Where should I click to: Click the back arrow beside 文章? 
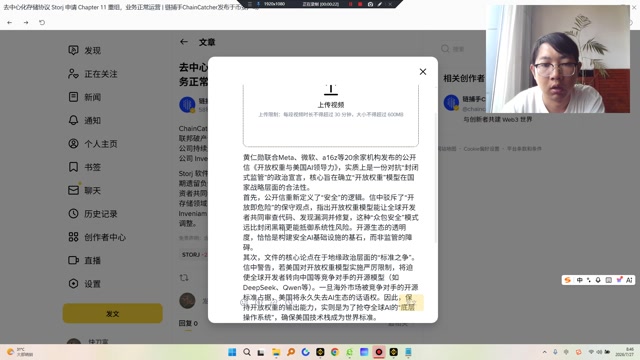(x=184, y=42)
